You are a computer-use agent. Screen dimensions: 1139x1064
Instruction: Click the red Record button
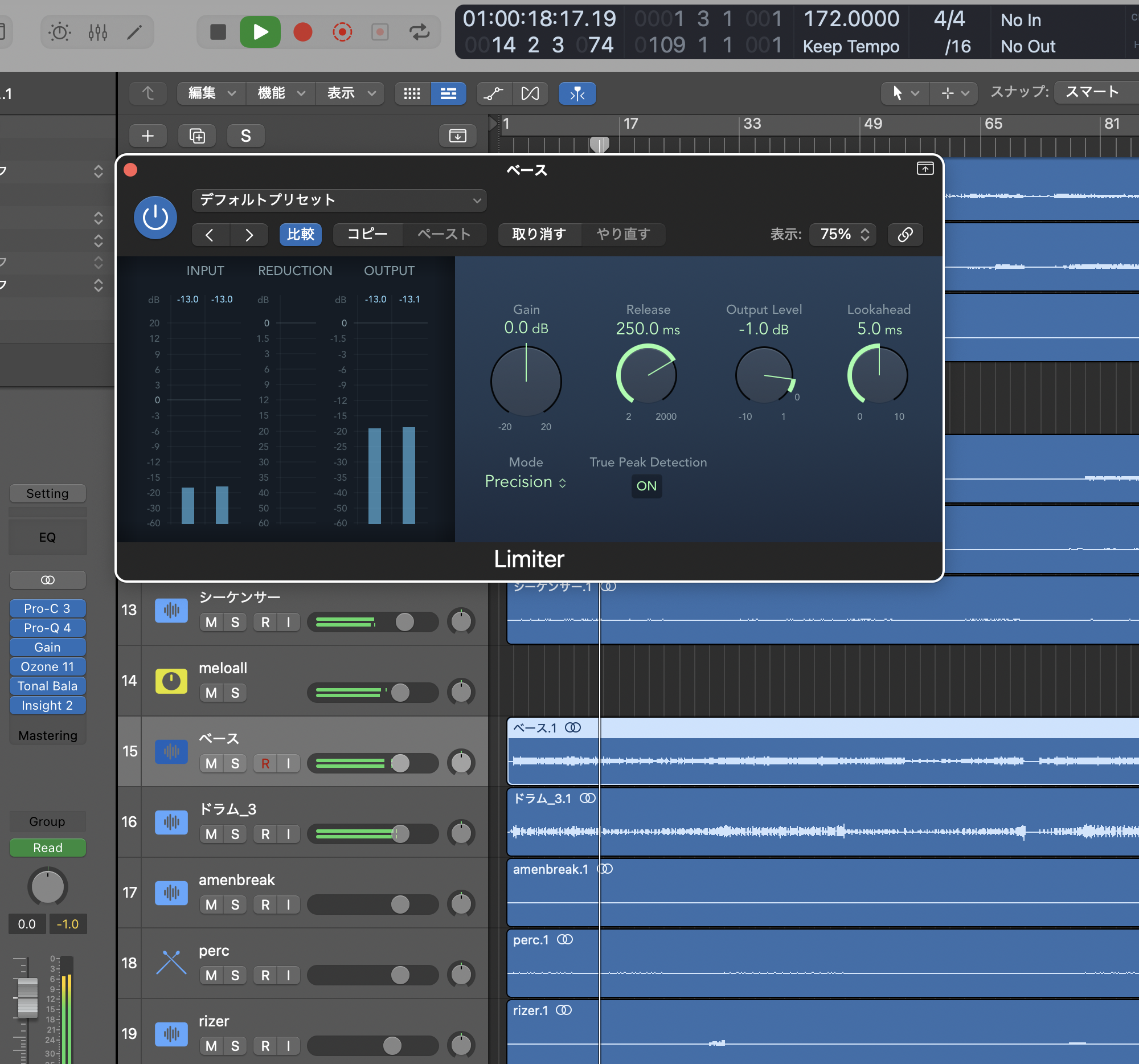pos(302,32)
